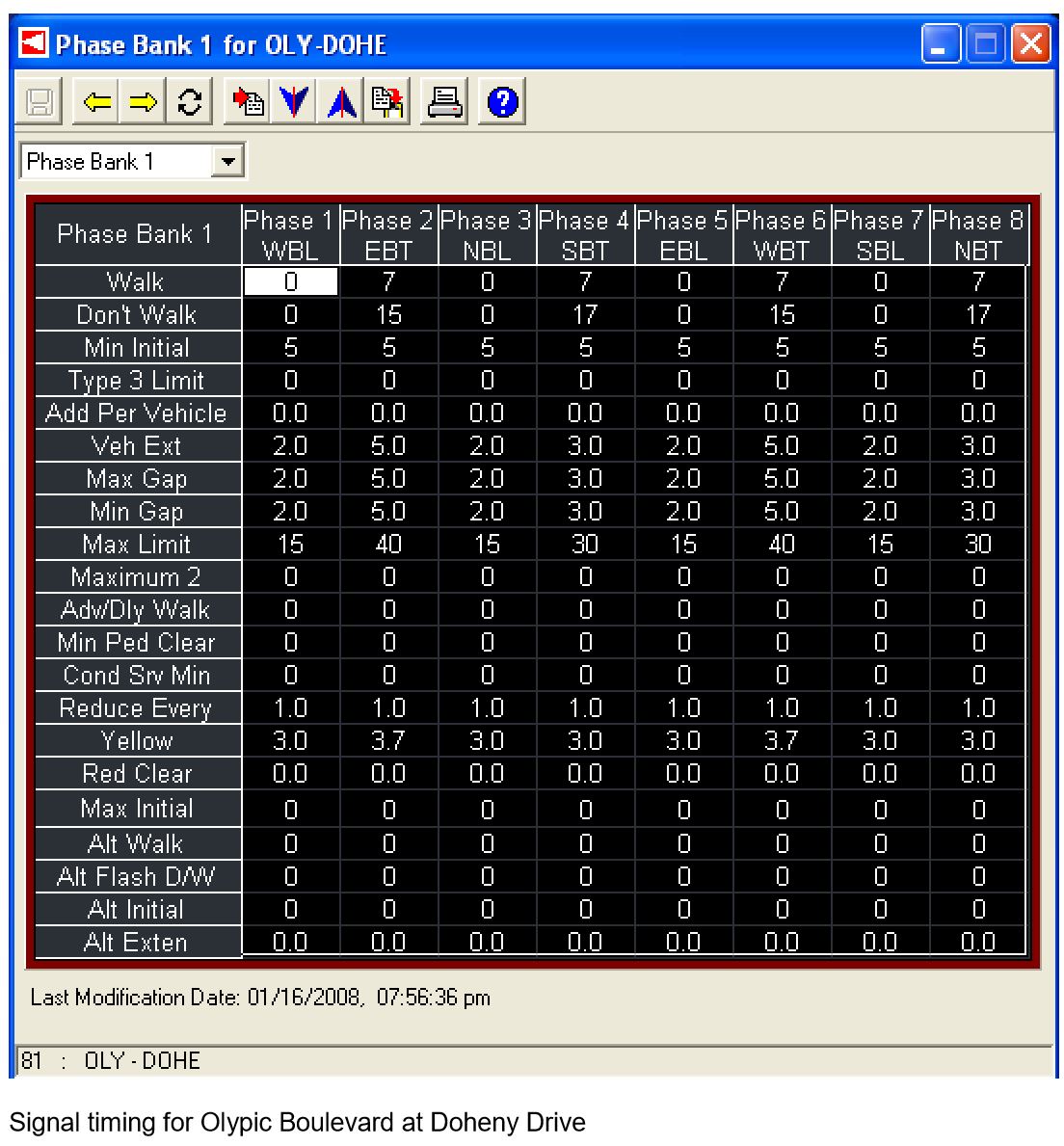Select Min Gap value 2.0 for Phase 3
Screen dimensions: 1064x1146
[487, 511]
